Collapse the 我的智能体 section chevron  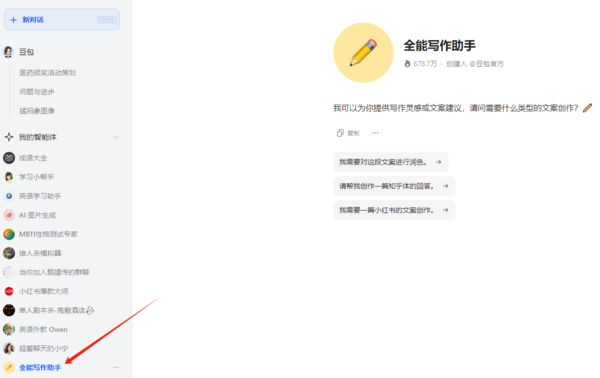pyautogui.click(x=116, y=137)
